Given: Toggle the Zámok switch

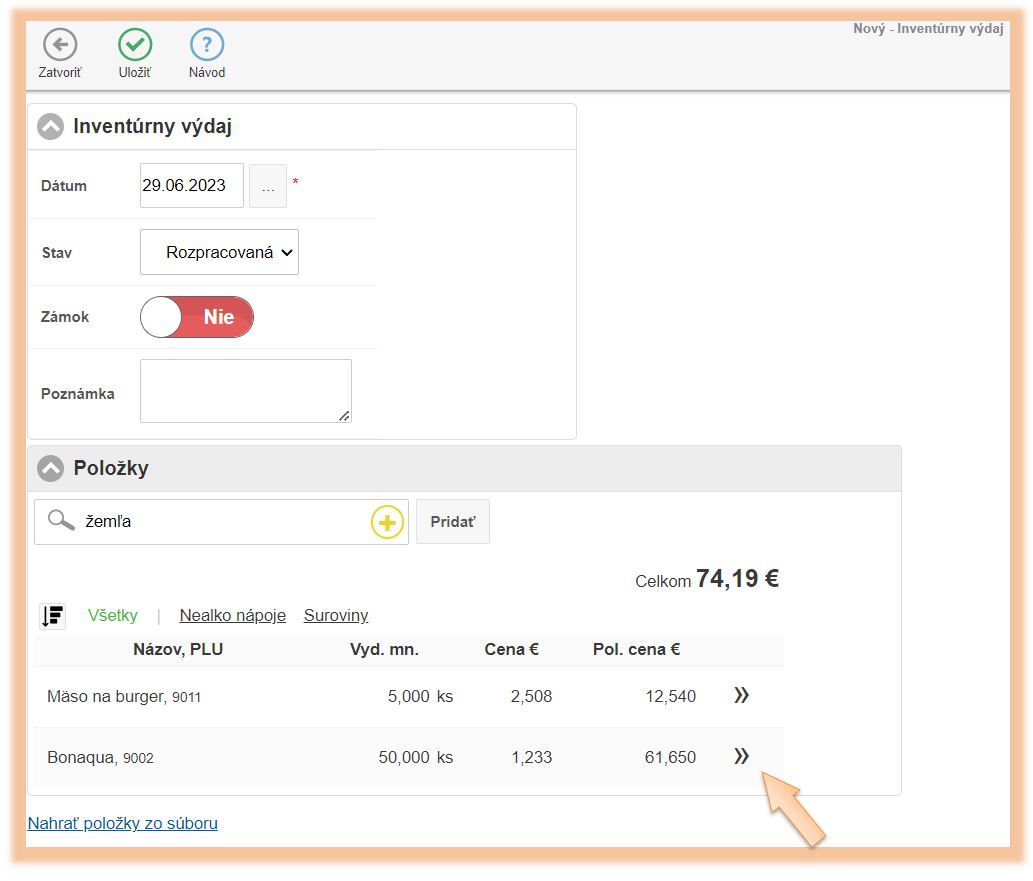Looking at the screenshot, I should (x=197, y=317).
